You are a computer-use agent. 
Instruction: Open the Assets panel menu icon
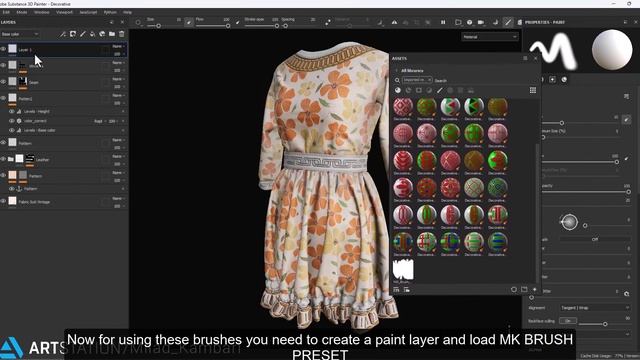(525, 58)
